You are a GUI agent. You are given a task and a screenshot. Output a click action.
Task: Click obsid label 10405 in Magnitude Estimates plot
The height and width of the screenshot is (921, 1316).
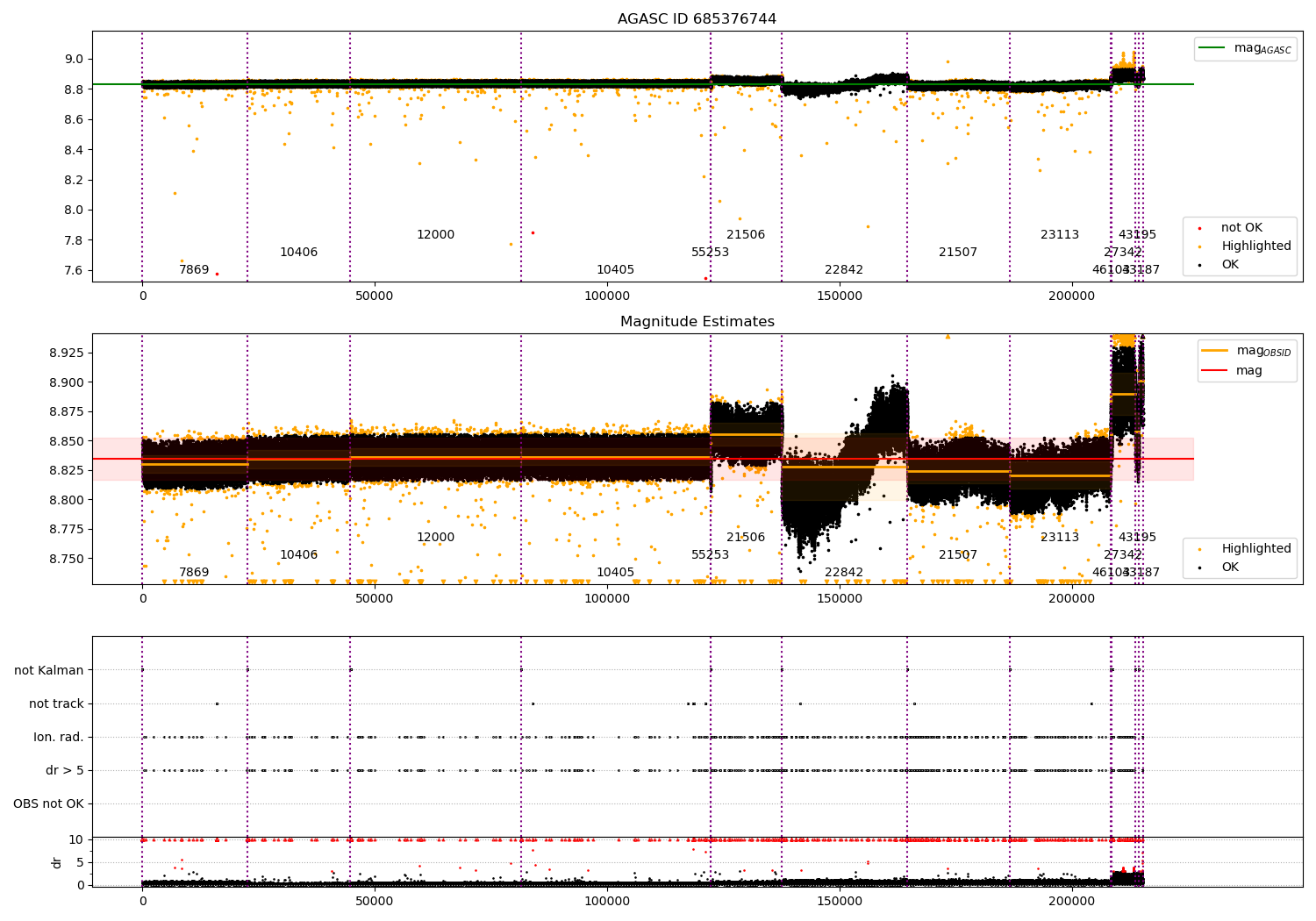(615, 573)
